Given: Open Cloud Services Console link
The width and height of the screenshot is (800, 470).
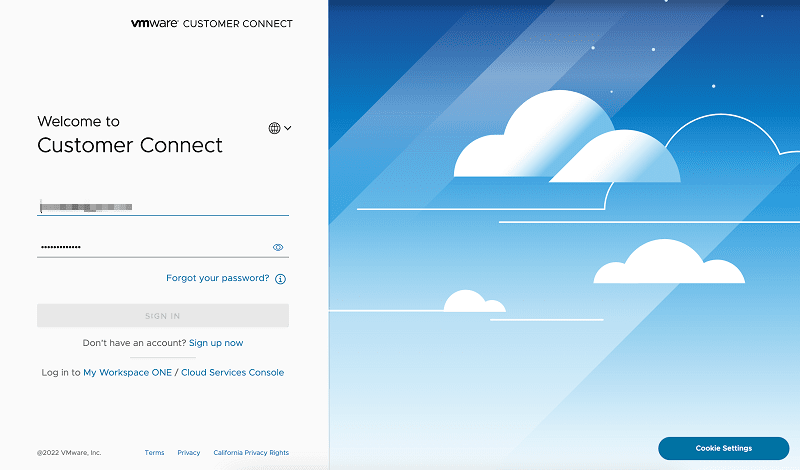Looking at the screenshot, I should click(x=233, y=373).
